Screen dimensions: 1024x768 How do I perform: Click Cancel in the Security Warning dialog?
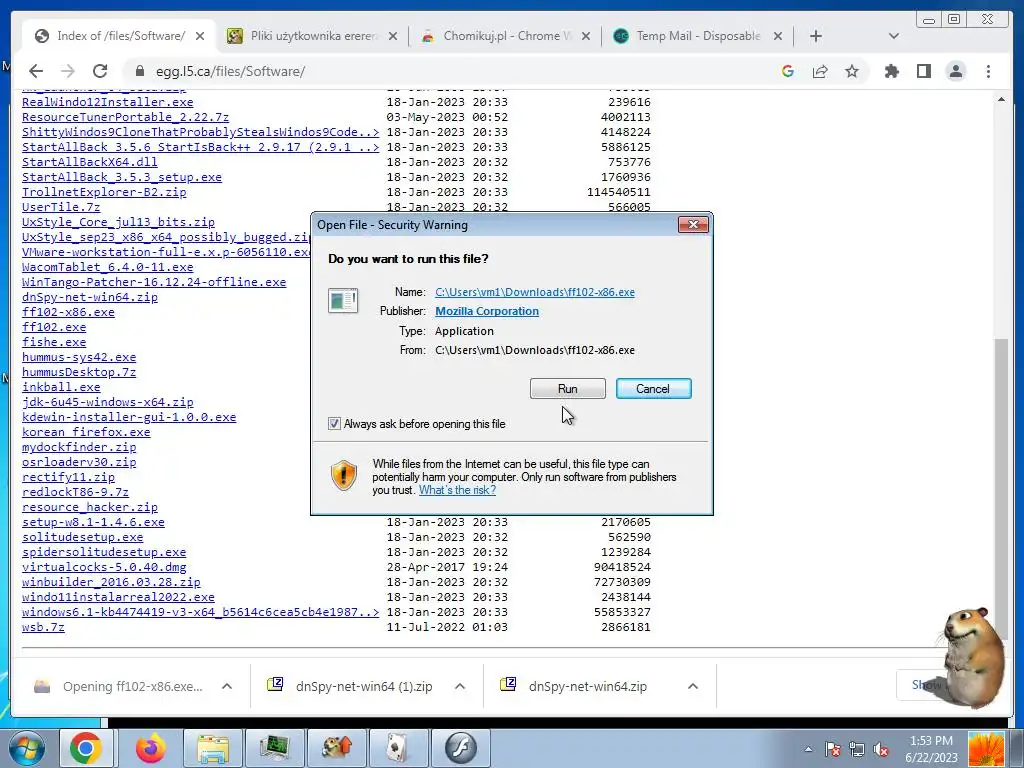(x=653, y=389)
